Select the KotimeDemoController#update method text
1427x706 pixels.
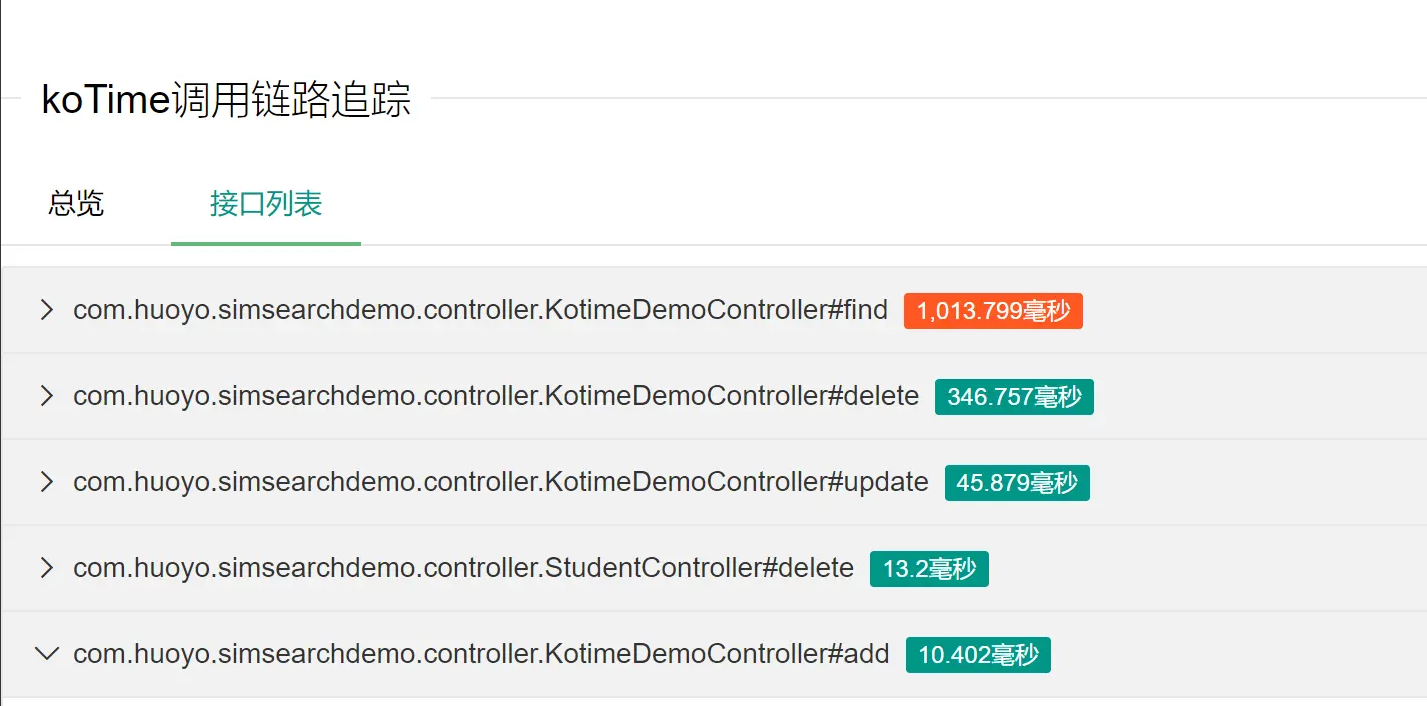click(x=498, y=482)
